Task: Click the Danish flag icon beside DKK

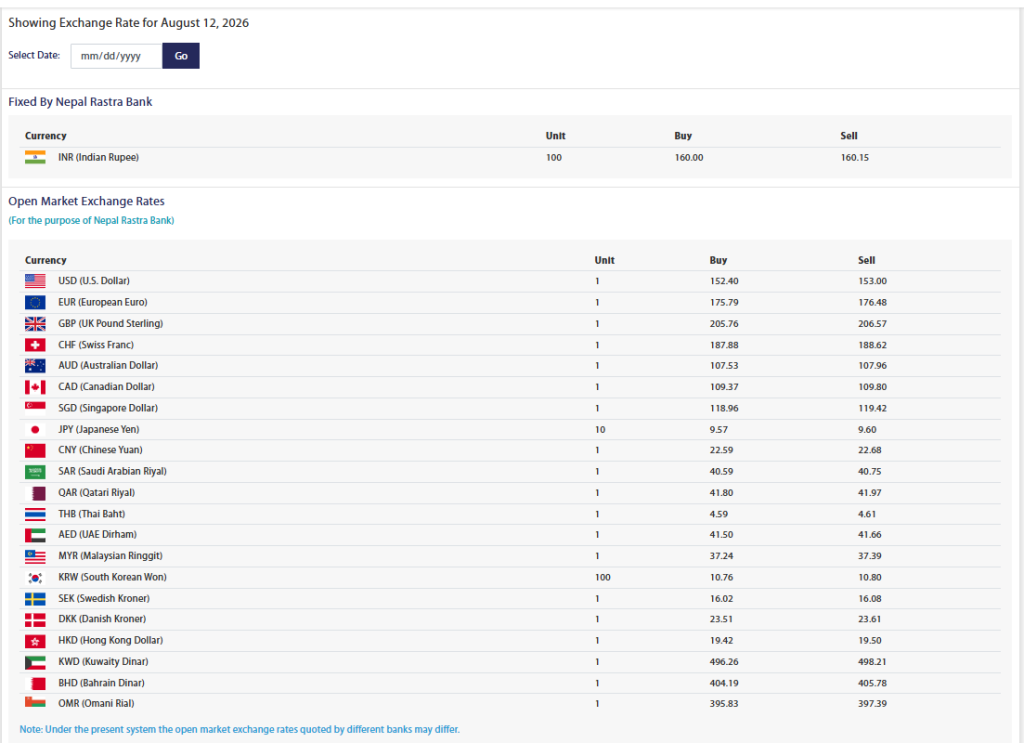Action: 35,620
